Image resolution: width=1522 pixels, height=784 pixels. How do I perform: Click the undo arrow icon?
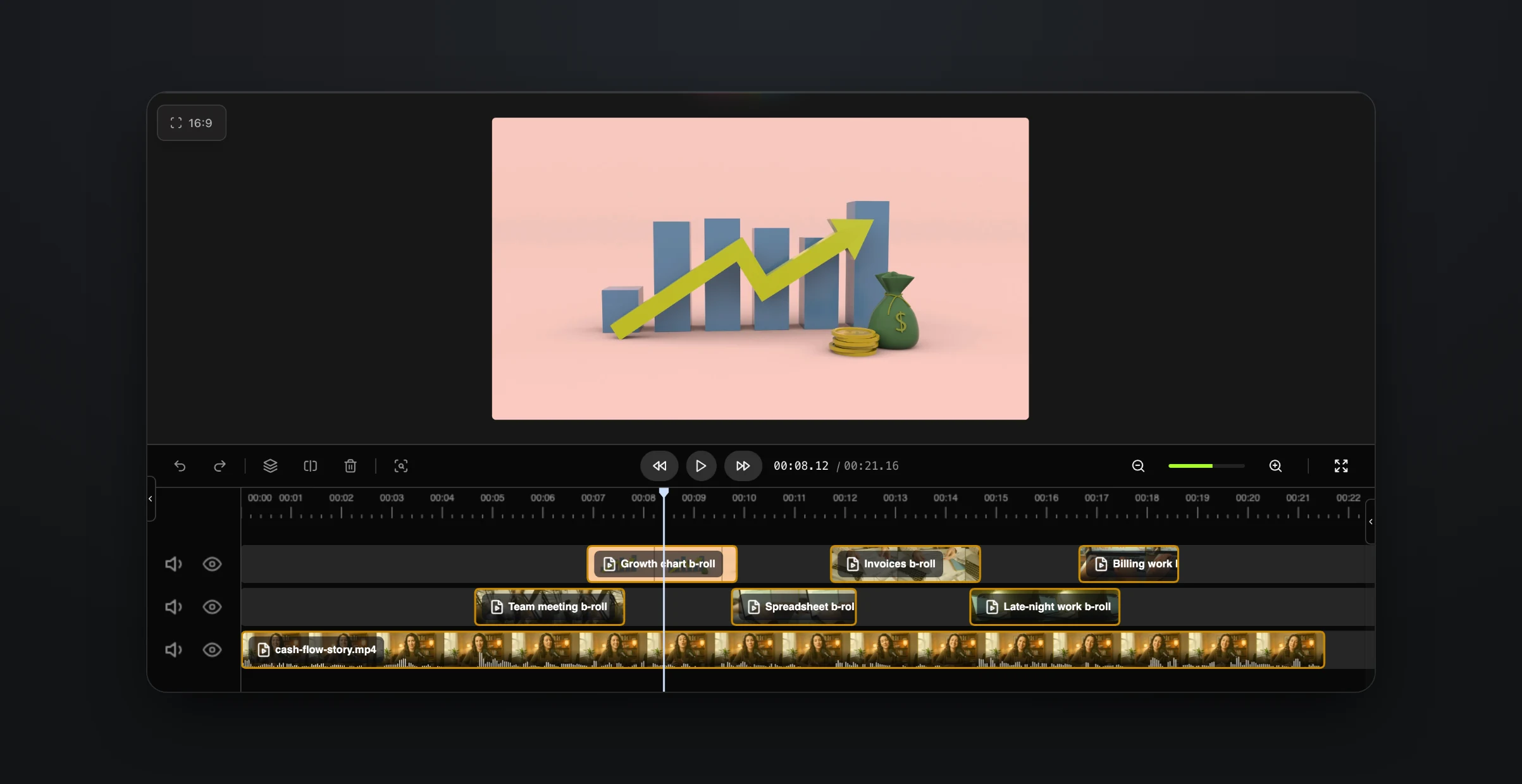coord(180,466)
